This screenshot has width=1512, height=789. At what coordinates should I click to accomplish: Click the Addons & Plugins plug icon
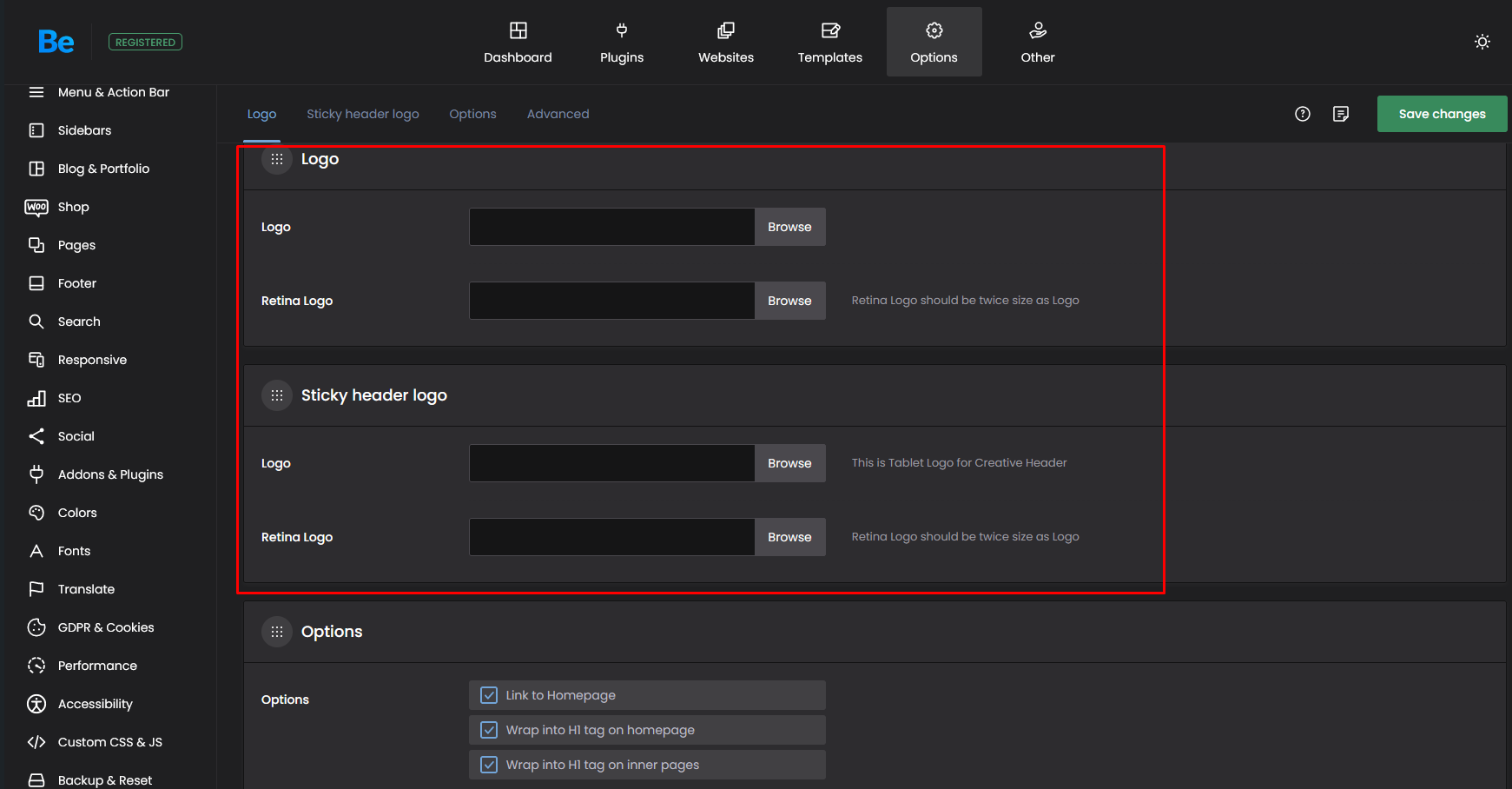tap(36, 474)
